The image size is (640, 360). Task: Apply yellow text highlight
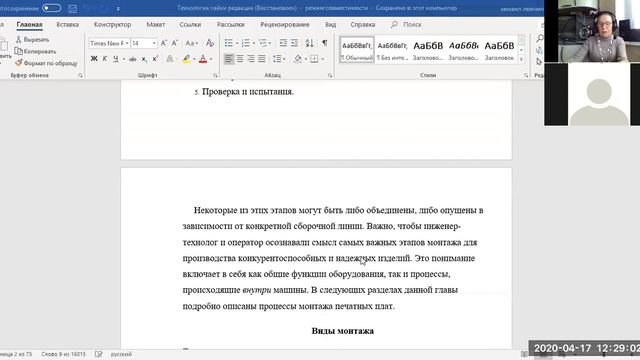coord(186,59)
